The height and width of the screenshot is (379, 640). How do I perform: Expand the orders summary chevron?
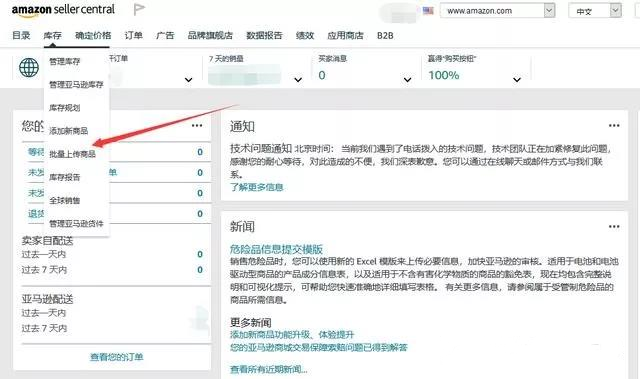click(x=188, y=80)
